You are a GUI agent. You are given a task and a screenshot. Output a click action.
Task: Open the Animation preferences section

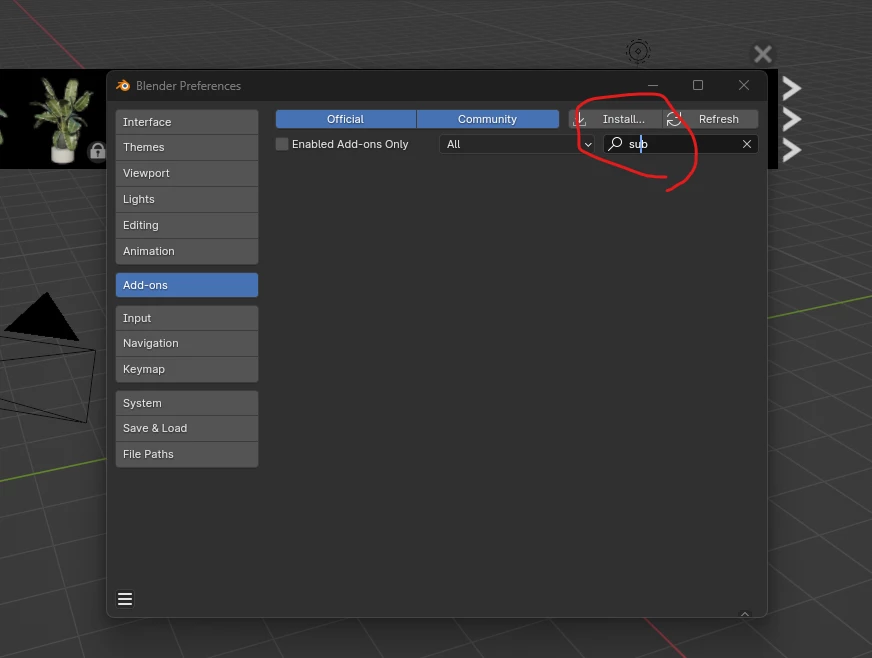(187, 251)
